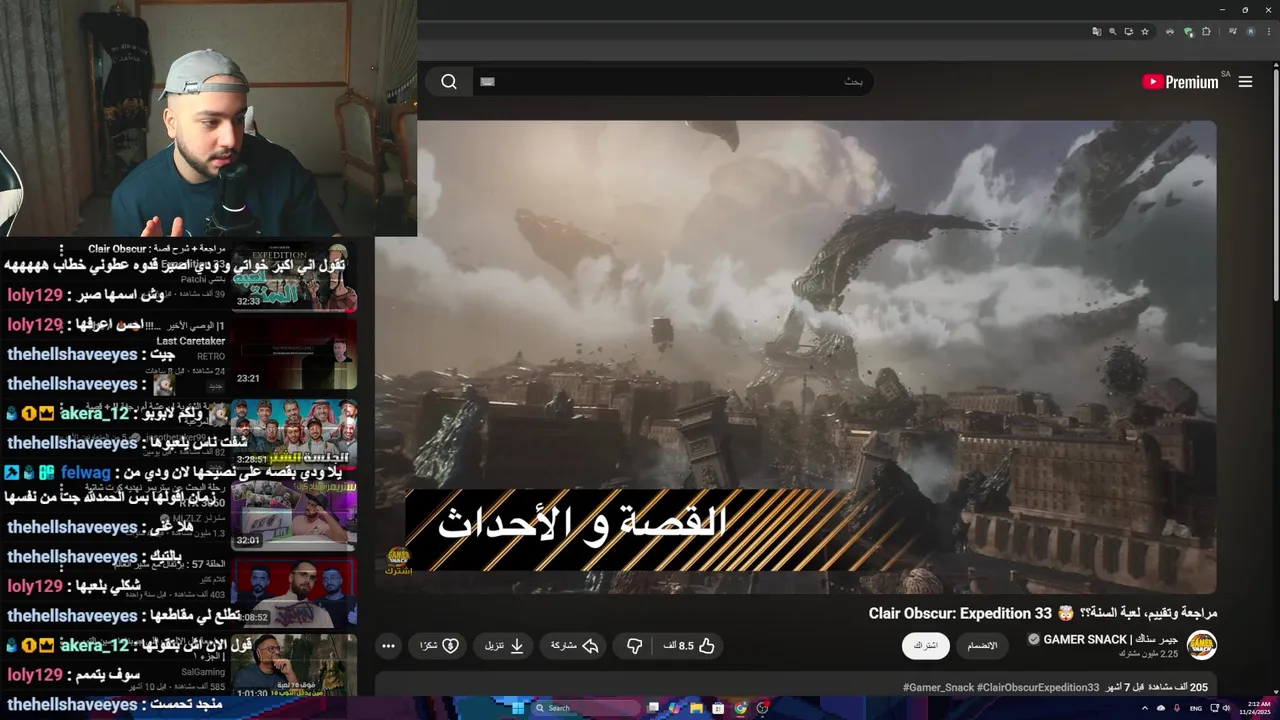Image resolution: width=1280 pixels, height=720 pixels.
Task: Open the GAMER SNACK channel avatar
Action: [1201, 645]
